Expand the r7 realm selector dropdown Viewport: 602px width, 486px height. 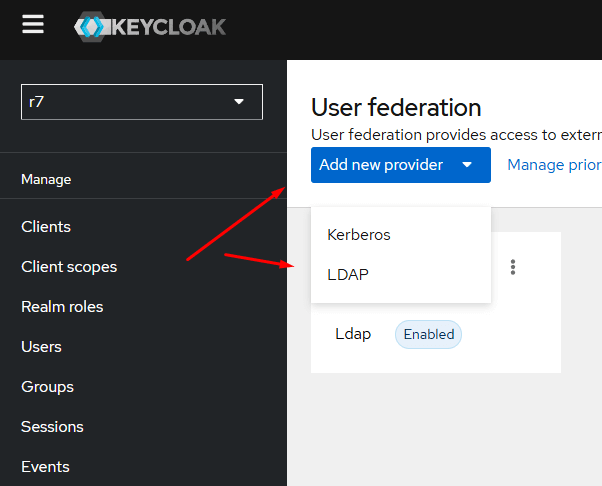[142, 102]
